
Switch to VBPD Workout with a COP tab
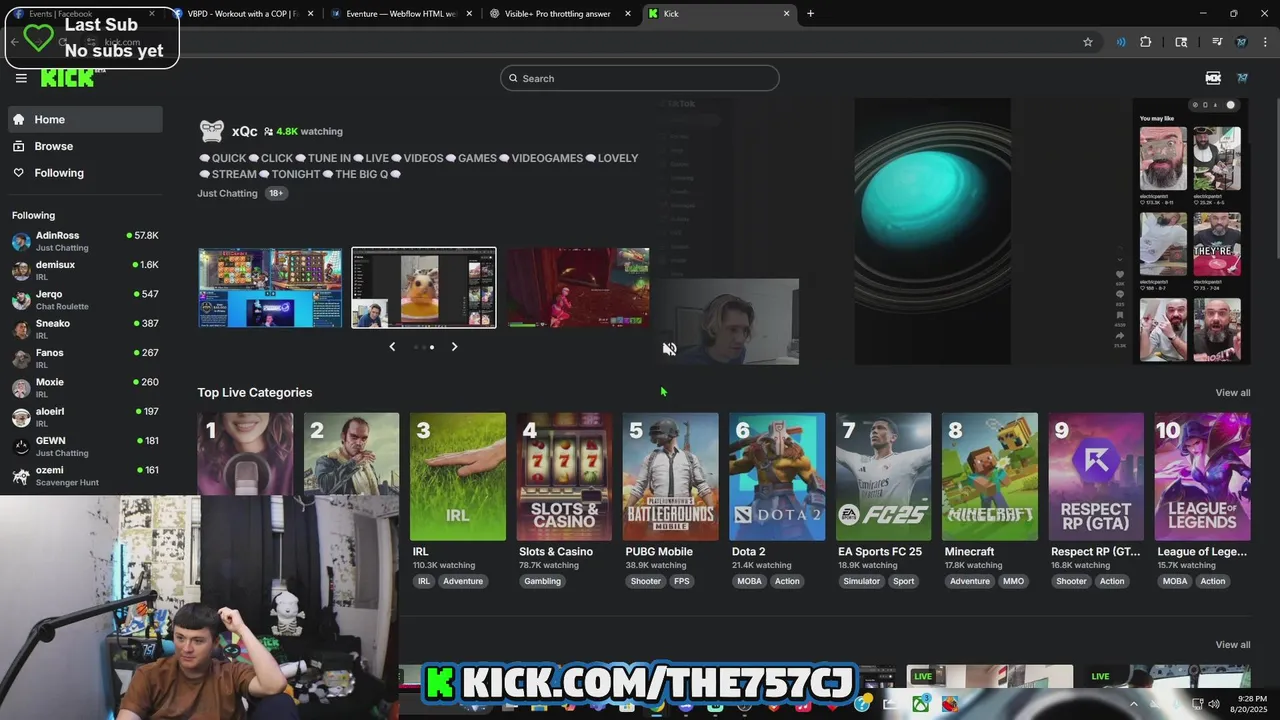tap(244, 13)
